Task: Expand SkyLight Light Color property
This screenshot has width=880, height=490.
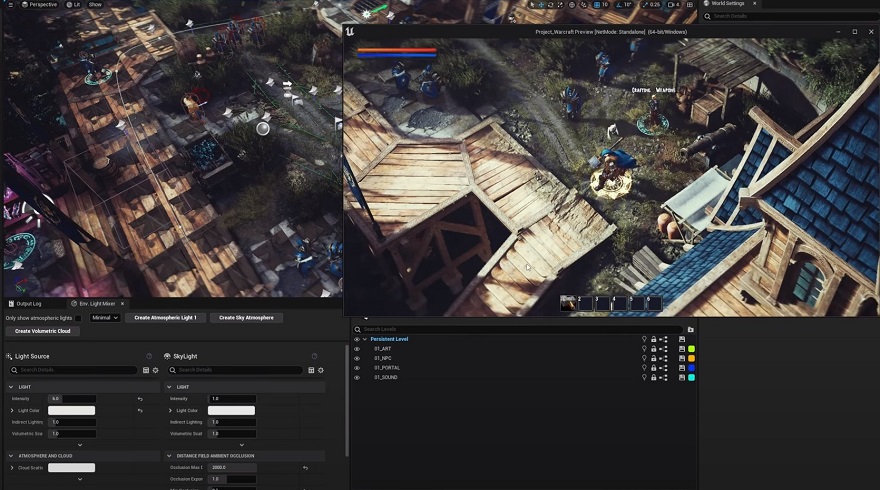Action: tap(170, 411)
